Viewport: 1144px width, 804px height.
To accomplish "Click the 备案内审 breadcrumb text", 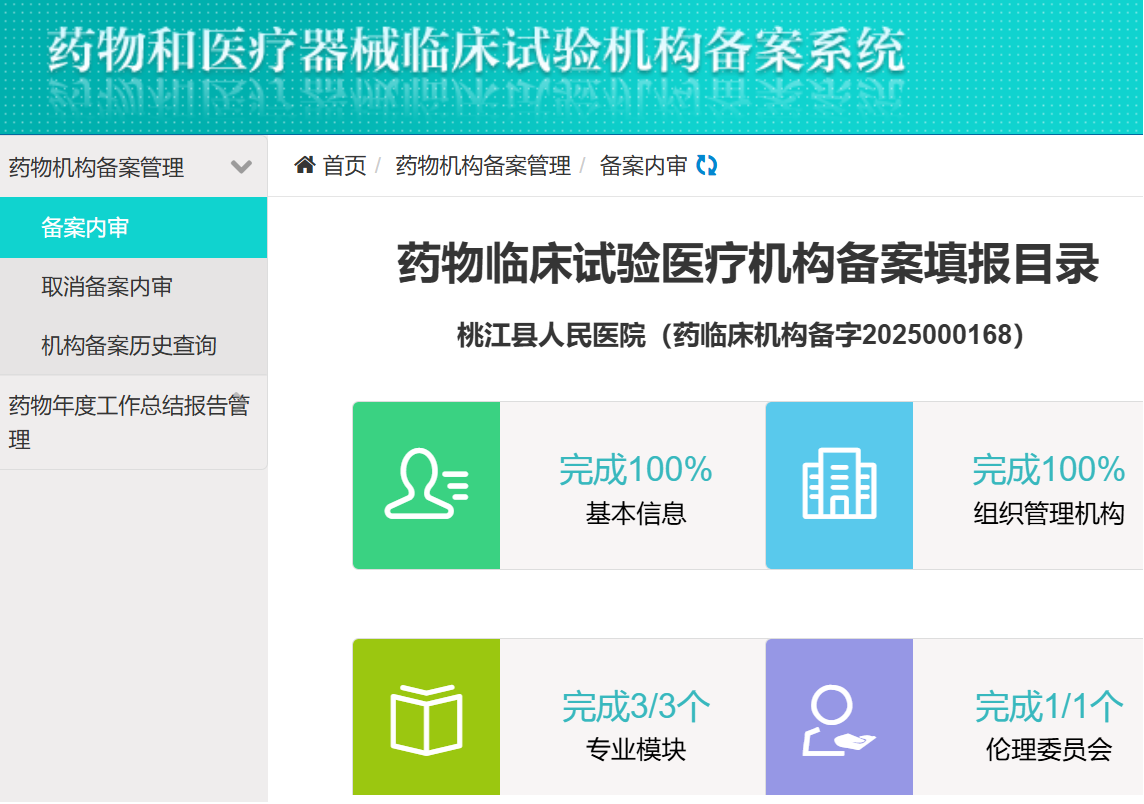I will coord(643,166).
